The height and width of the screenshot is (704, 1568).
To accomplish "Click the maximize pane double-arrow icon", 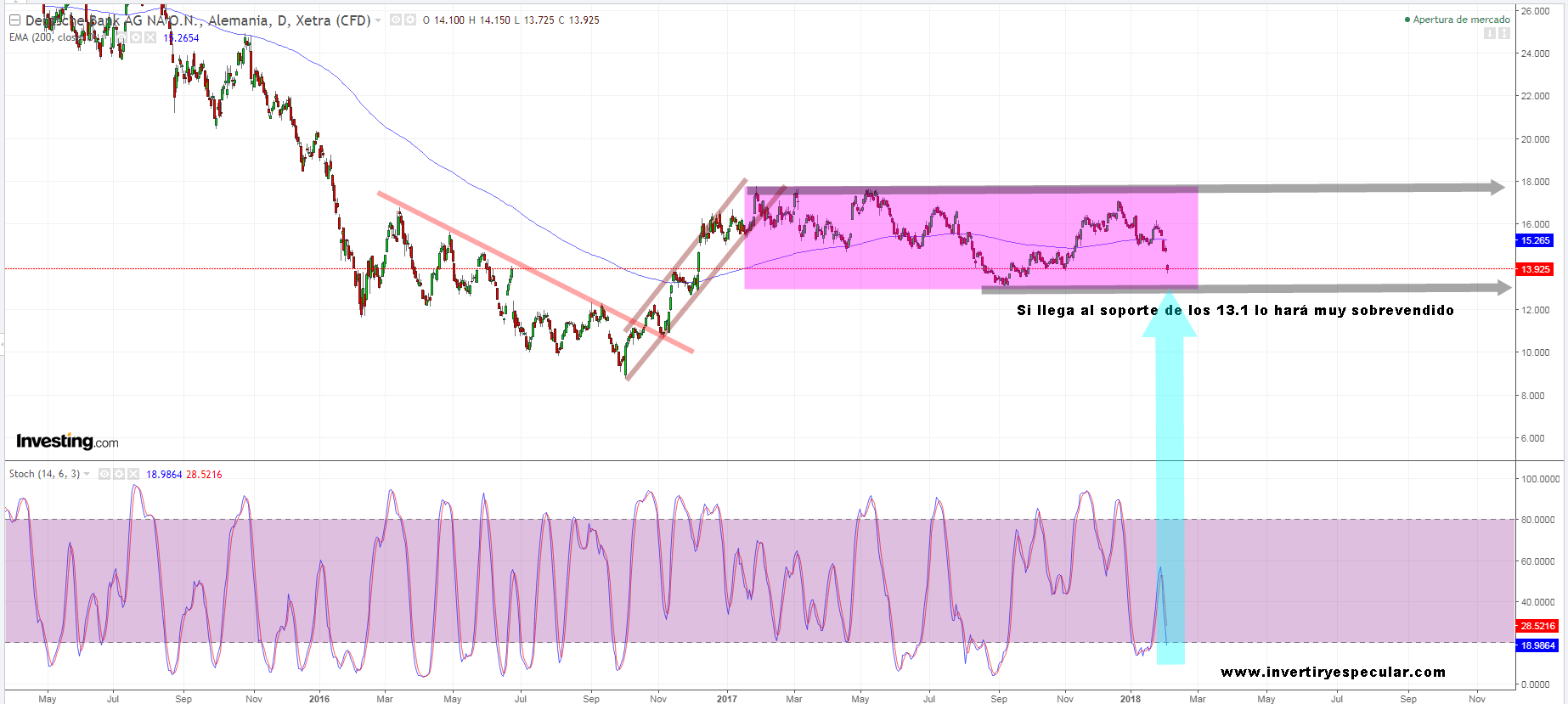I will [x=1503, y=33].
